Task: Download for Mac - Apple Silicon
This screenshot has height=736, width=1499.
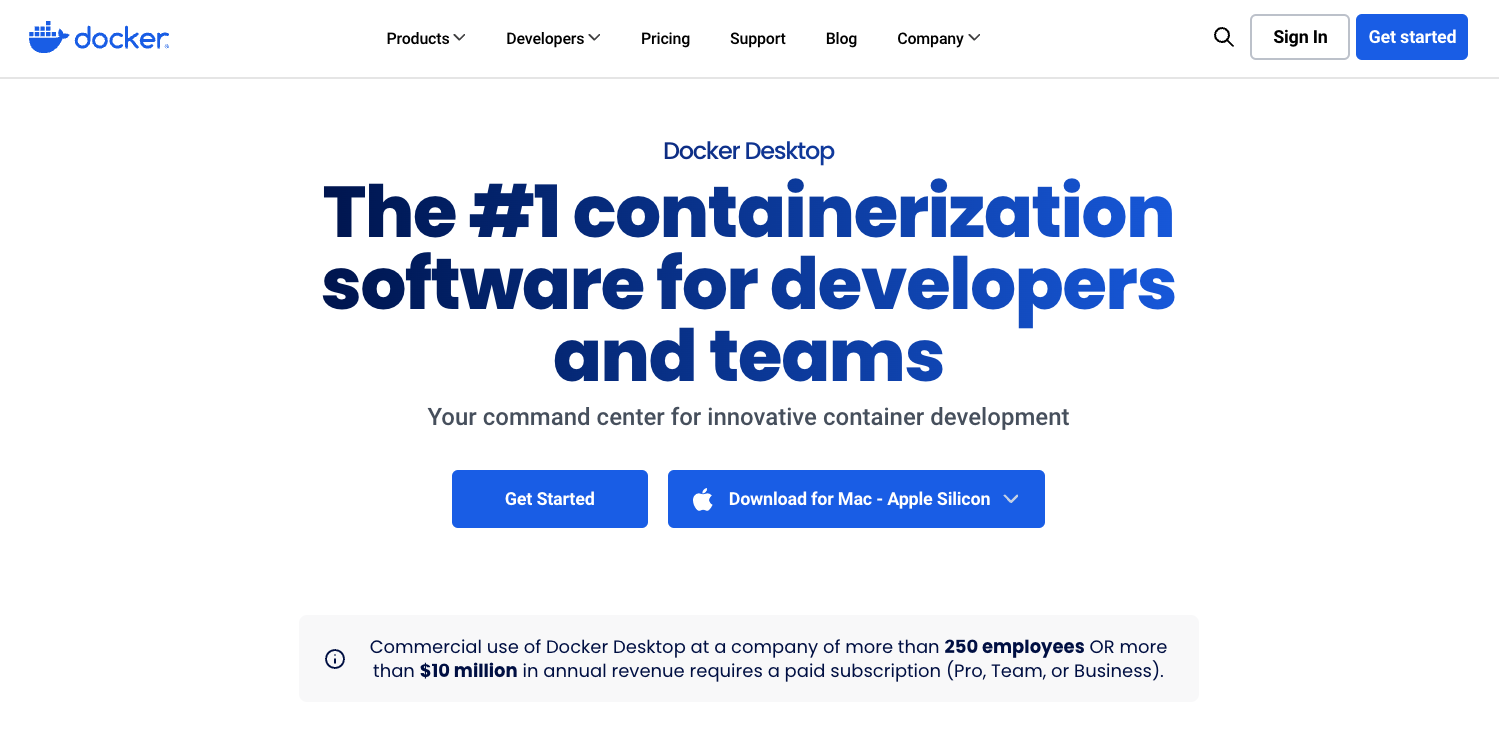Action: pos(856,499)
